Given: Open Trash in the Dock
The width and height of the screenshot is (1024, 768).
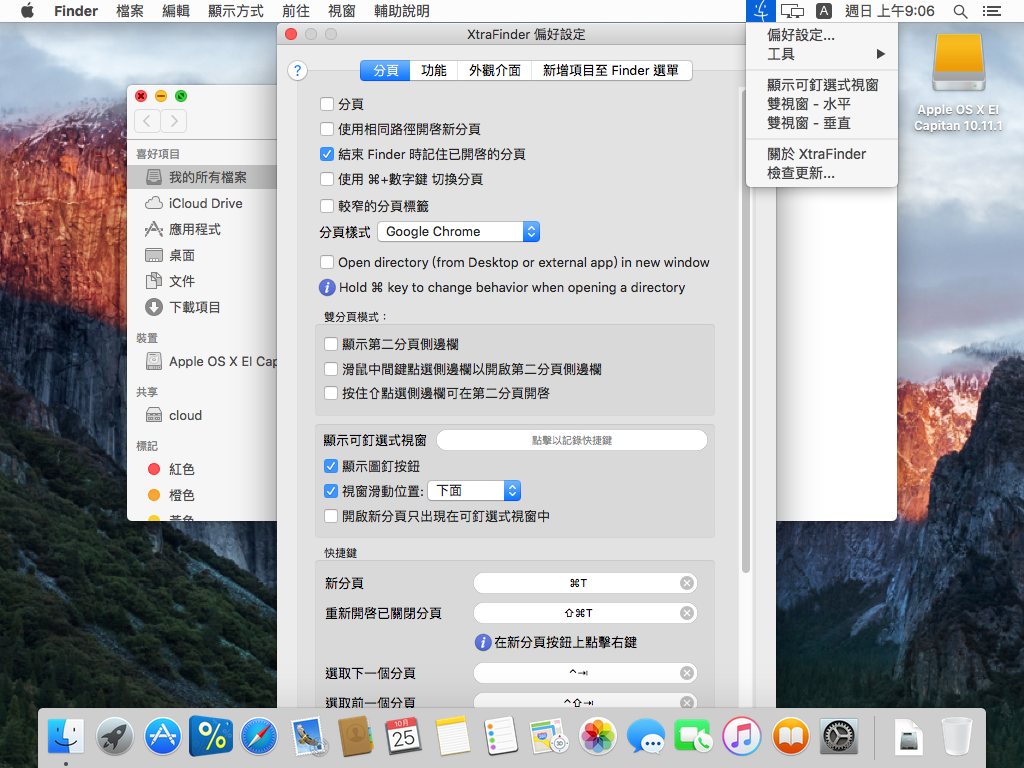Looking at the screenshot, I should [x=957, y=736].
